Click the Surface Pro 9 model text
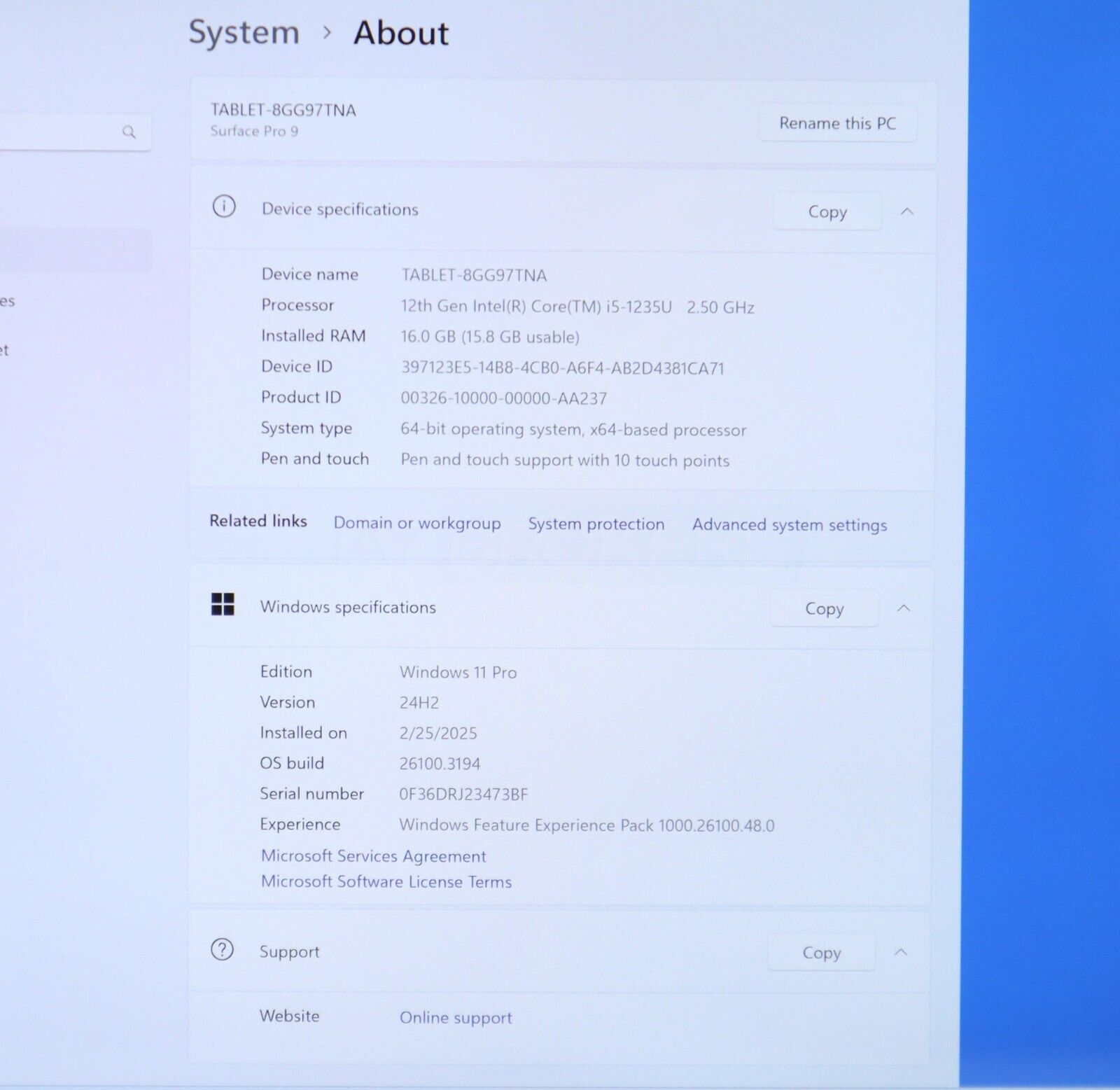1120x1090 pixels. pos(254,131)
